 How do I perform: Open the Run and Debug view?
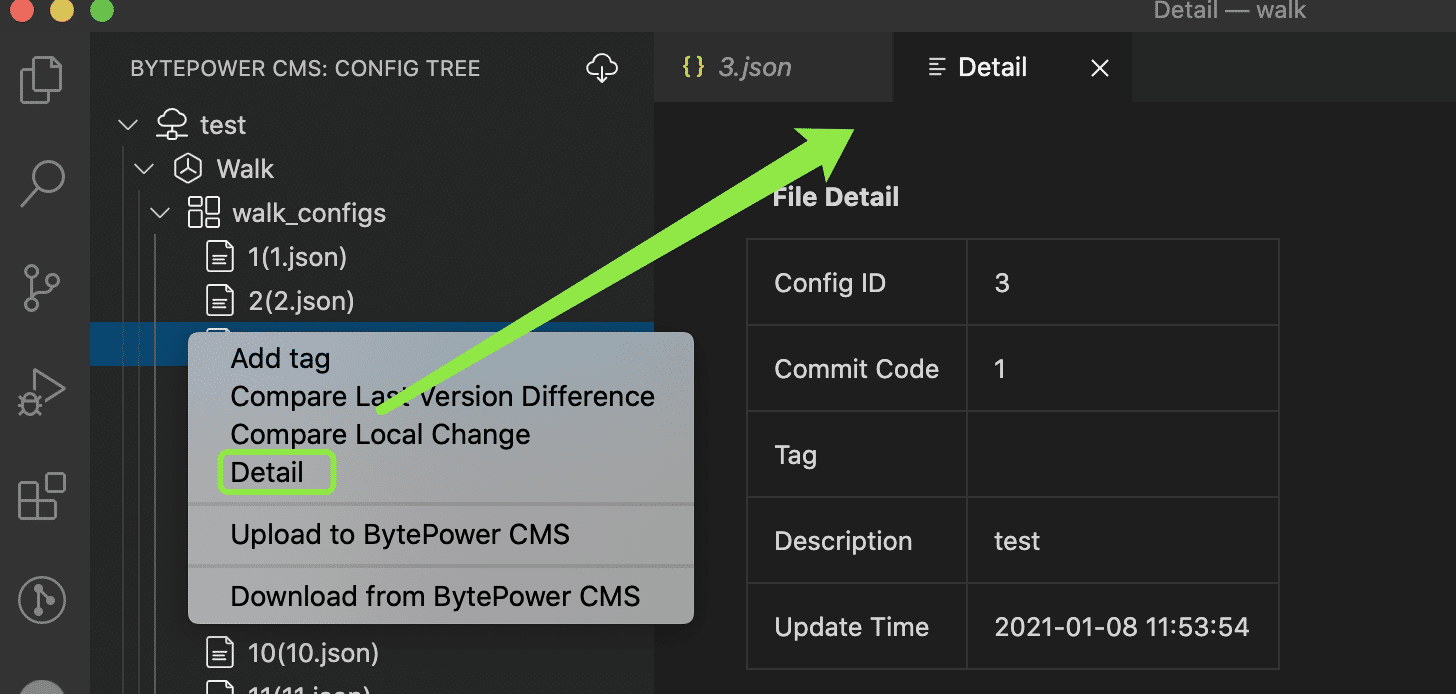pyautogui.click(x=41, y=393)
